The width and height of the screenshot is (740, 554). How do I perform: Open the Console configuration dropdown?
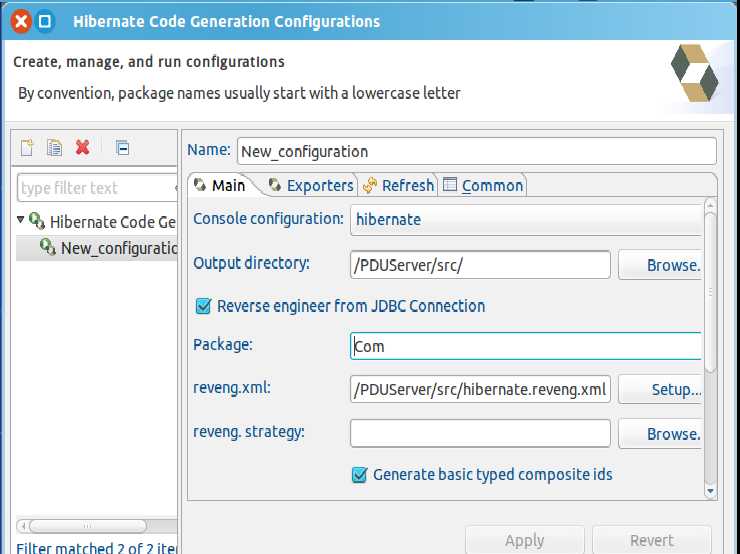[527, 219]
